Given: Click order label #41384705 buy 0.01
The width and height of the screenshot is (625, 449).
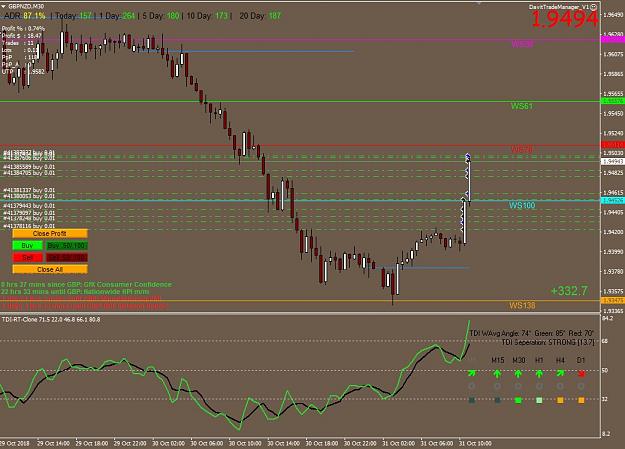Looking at the screenshot, I should tap(29, 173).
